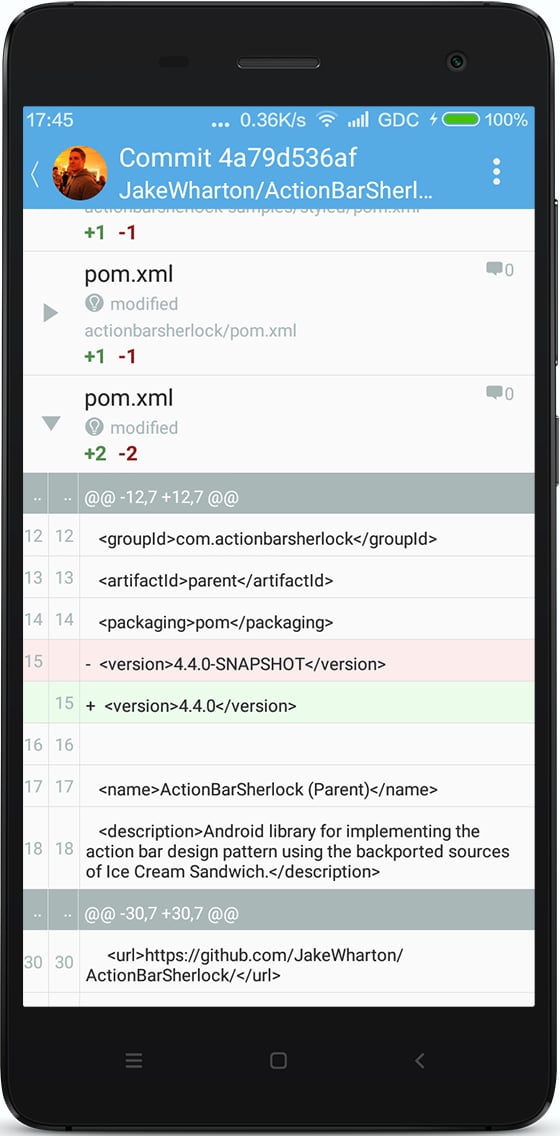Collapse the expanded pom.xml diff
Viewport: 560px width, 1136px height.
tap(51, 423)
